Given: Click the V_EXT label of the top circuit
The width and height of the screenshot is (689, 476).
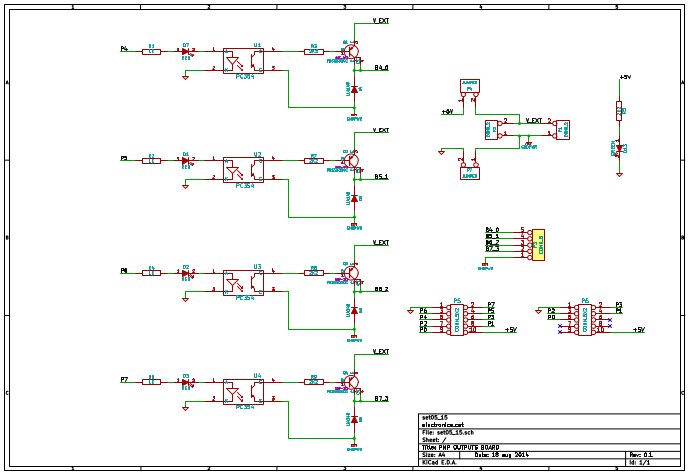Looking at the screenshot, I should 381,21.
